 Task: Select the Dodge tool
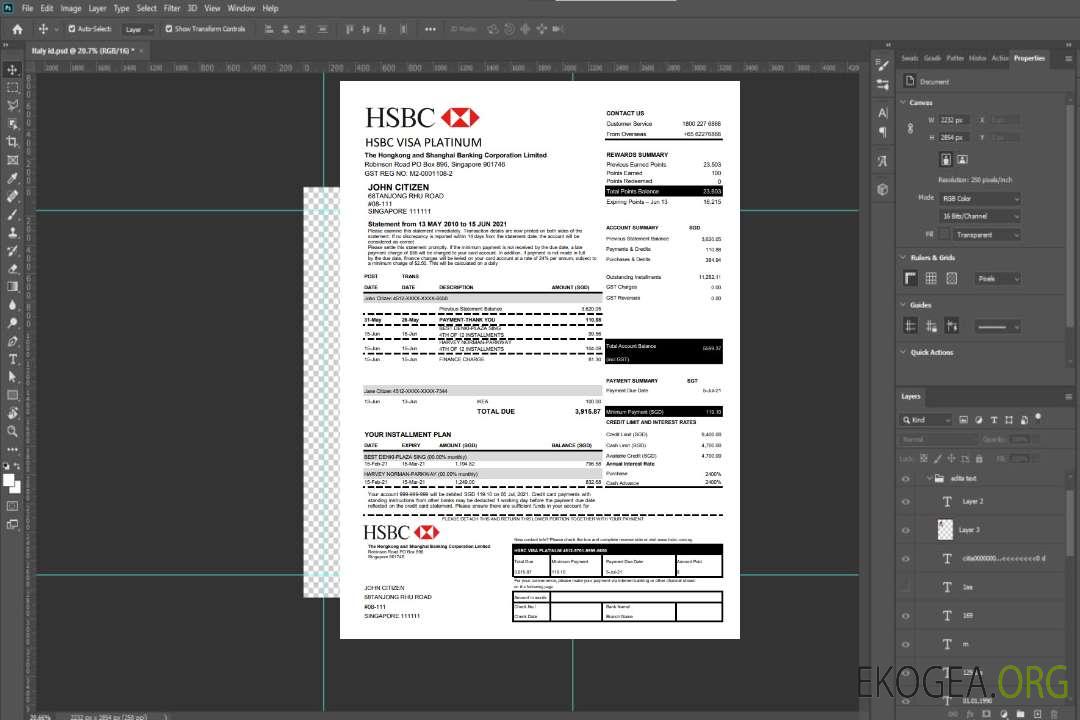tap(12, 322)
